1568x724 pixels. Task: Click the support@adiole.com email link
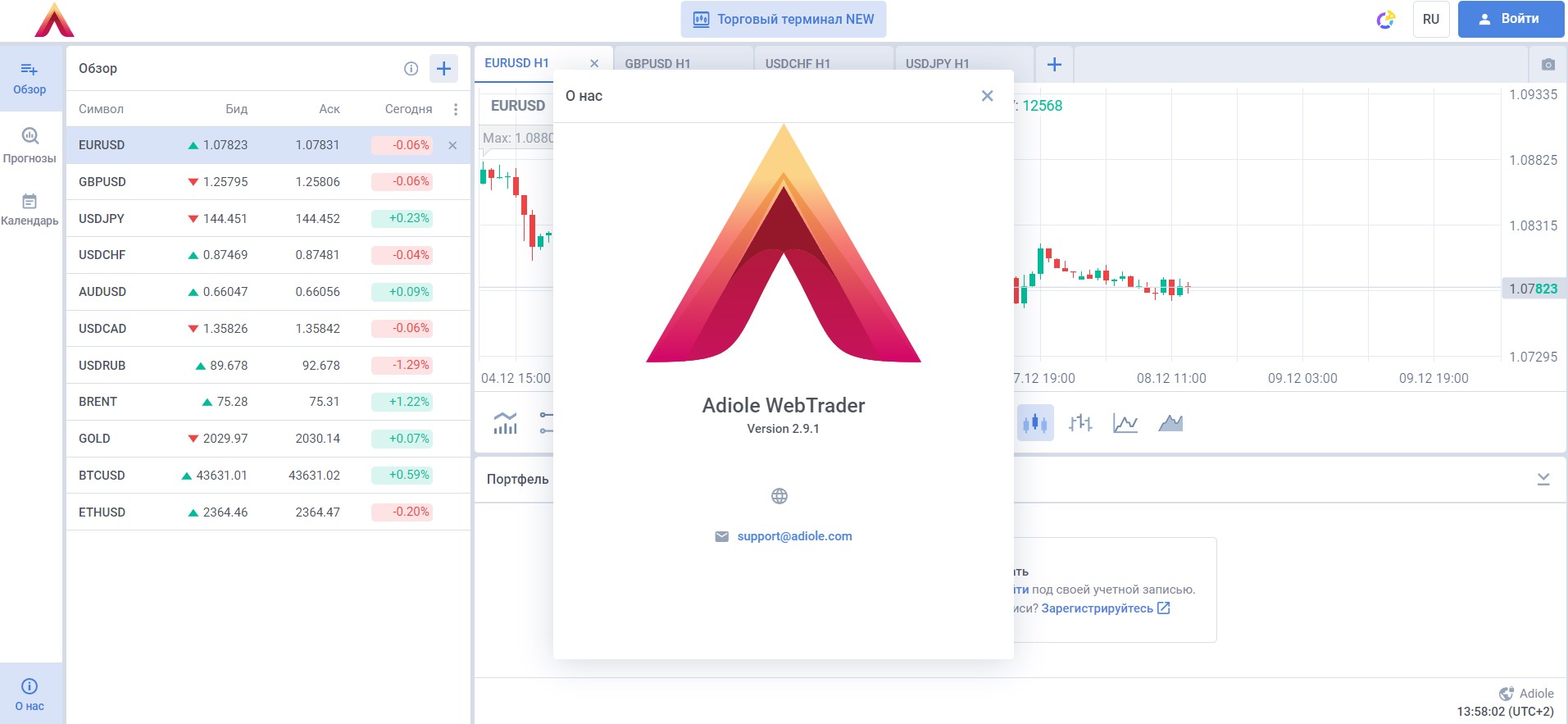pos(794,536)
